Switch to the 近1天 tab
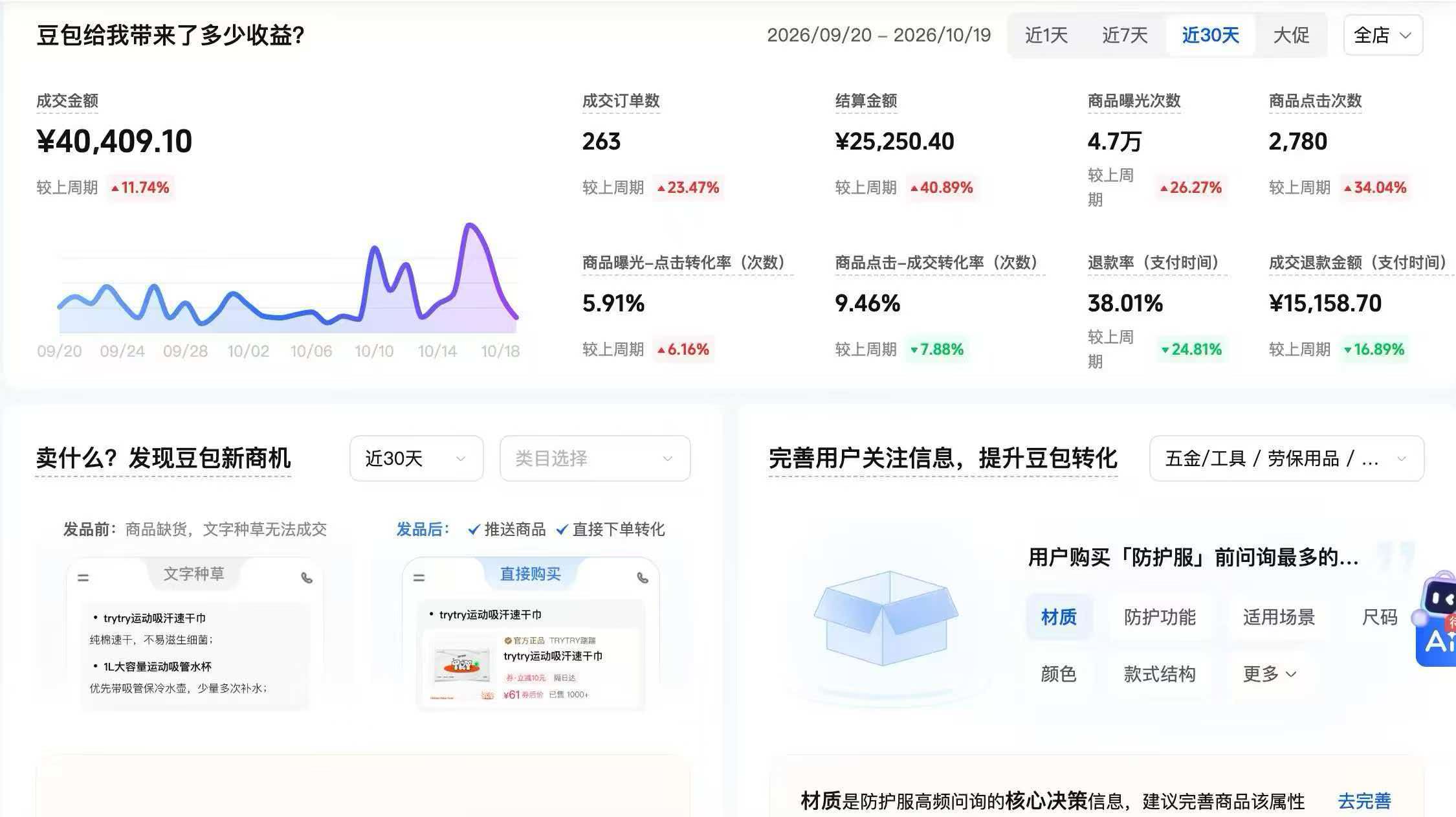The width and height of the screenshot is (1456, 817). (1046, 35)
